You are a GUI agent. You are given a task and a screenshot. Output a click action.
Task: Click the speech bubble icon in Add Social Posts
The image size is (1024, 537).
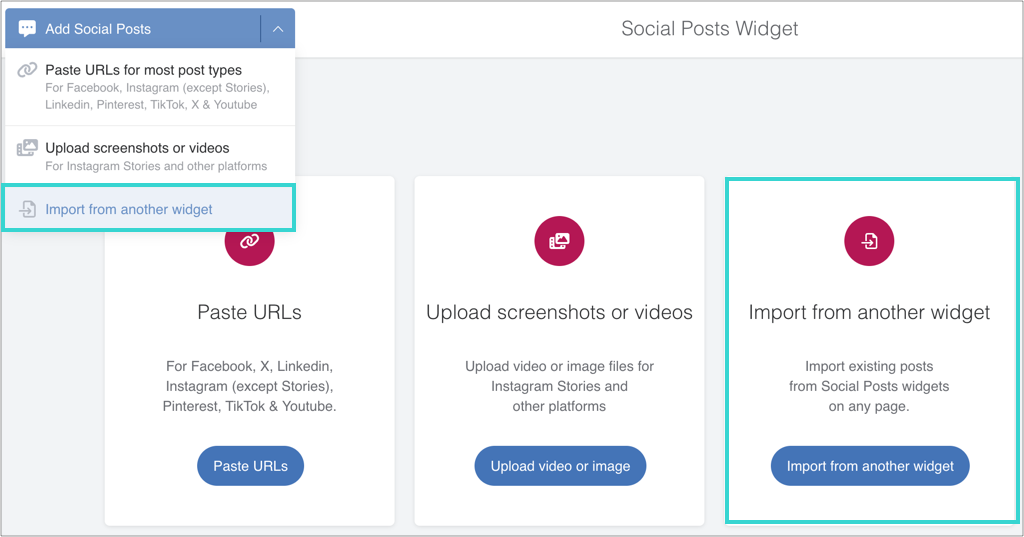27,29
